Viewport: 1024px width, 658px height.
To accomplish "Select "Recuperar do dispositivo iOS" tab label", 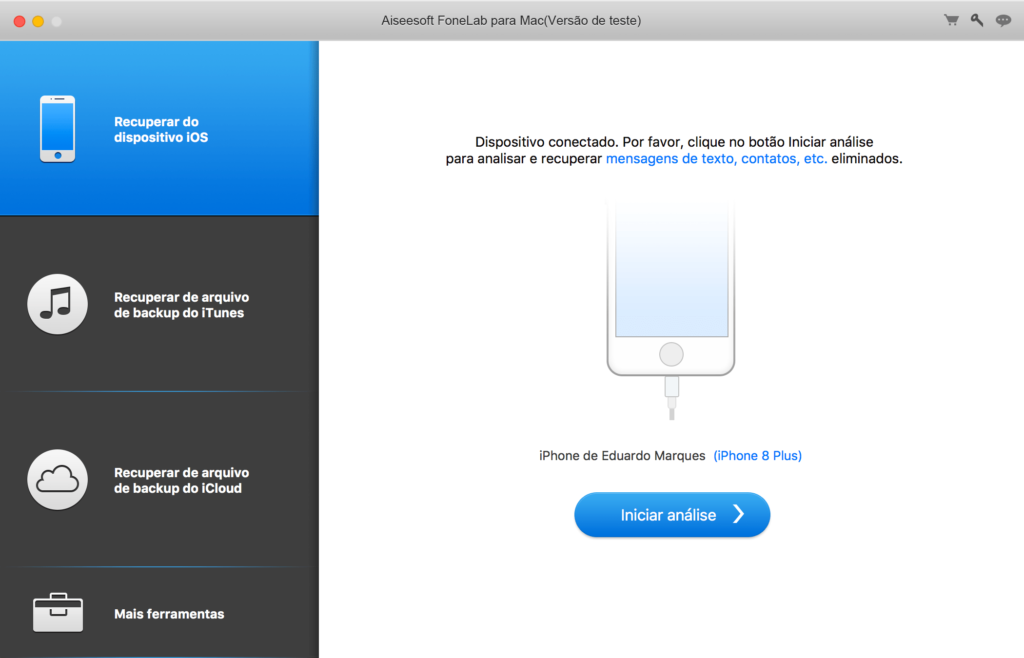I will tap(161, 129).
